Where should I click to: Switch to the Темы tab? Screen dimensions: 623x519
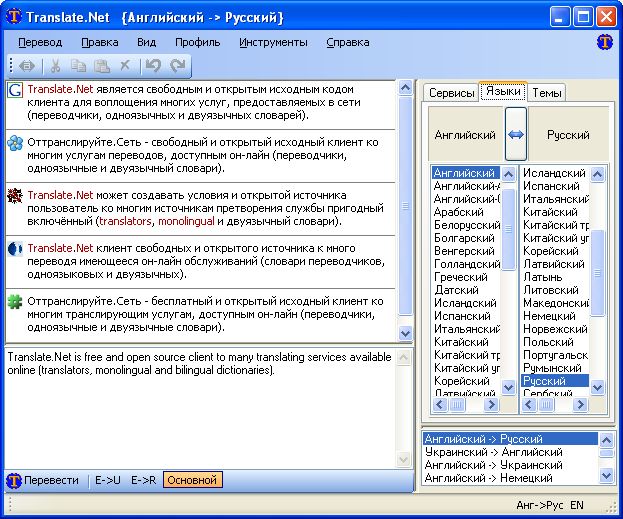pyautogui.click(x=547, y=92)
